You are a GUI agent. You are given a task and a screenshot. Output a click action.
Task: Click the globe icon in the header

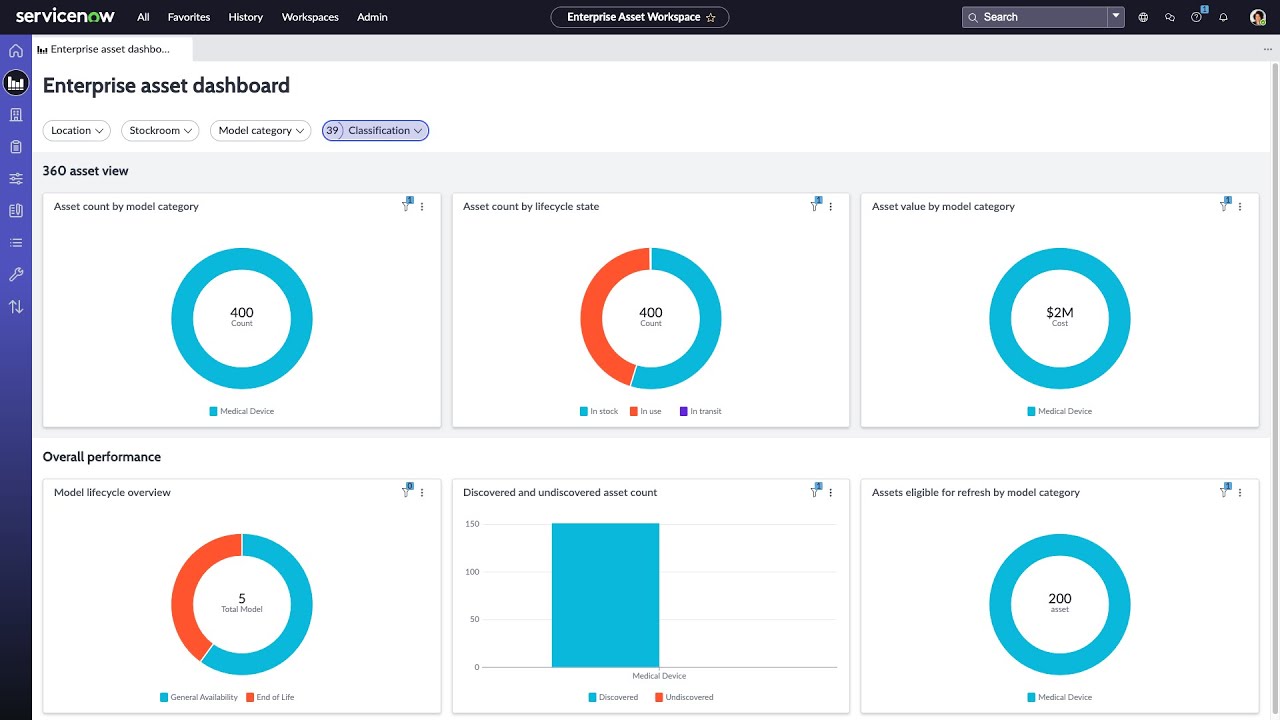pyautogui.click(x=1143, y=17)
